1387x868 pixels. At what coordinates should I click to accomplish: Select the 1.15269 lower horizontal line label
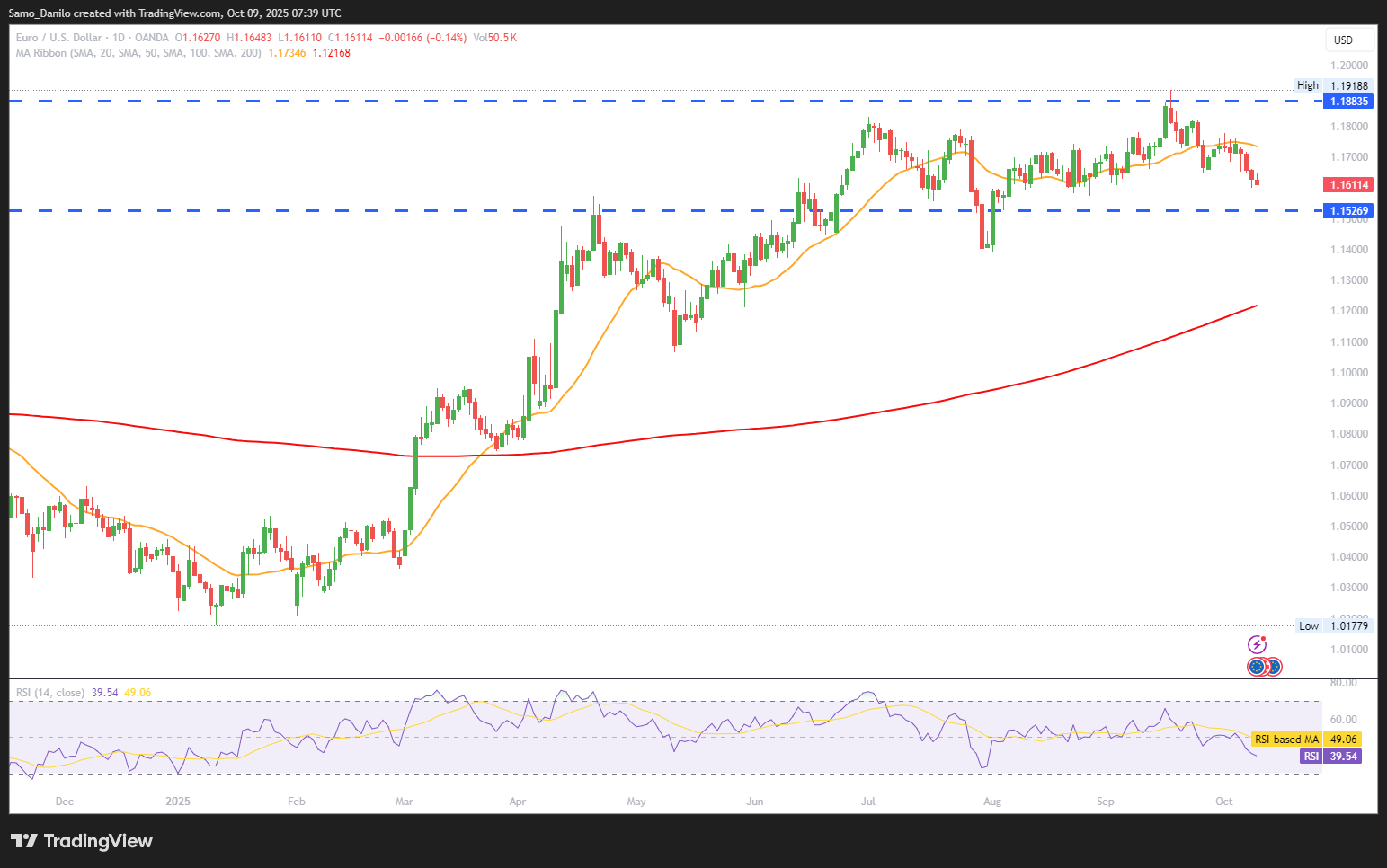[x=1349, y=211]
